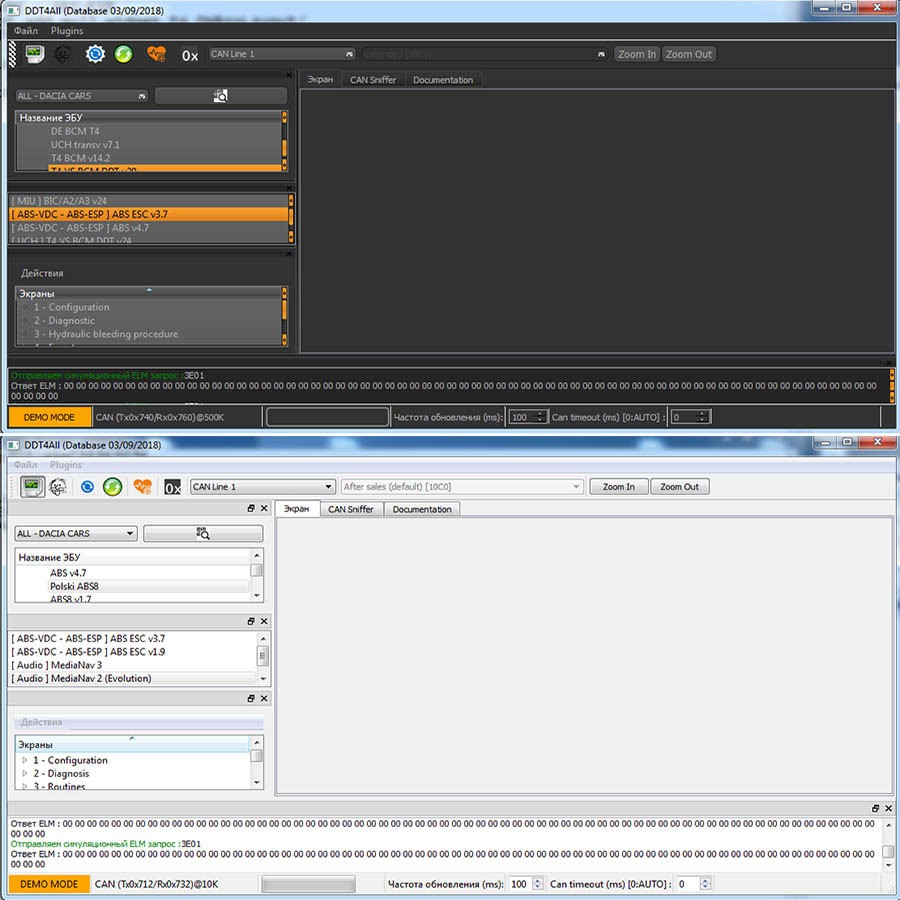This screenshot has height=900, width=900.
Task: Switch to CAN Sniffer tab in the light window
Action: [x=351, y=509]
